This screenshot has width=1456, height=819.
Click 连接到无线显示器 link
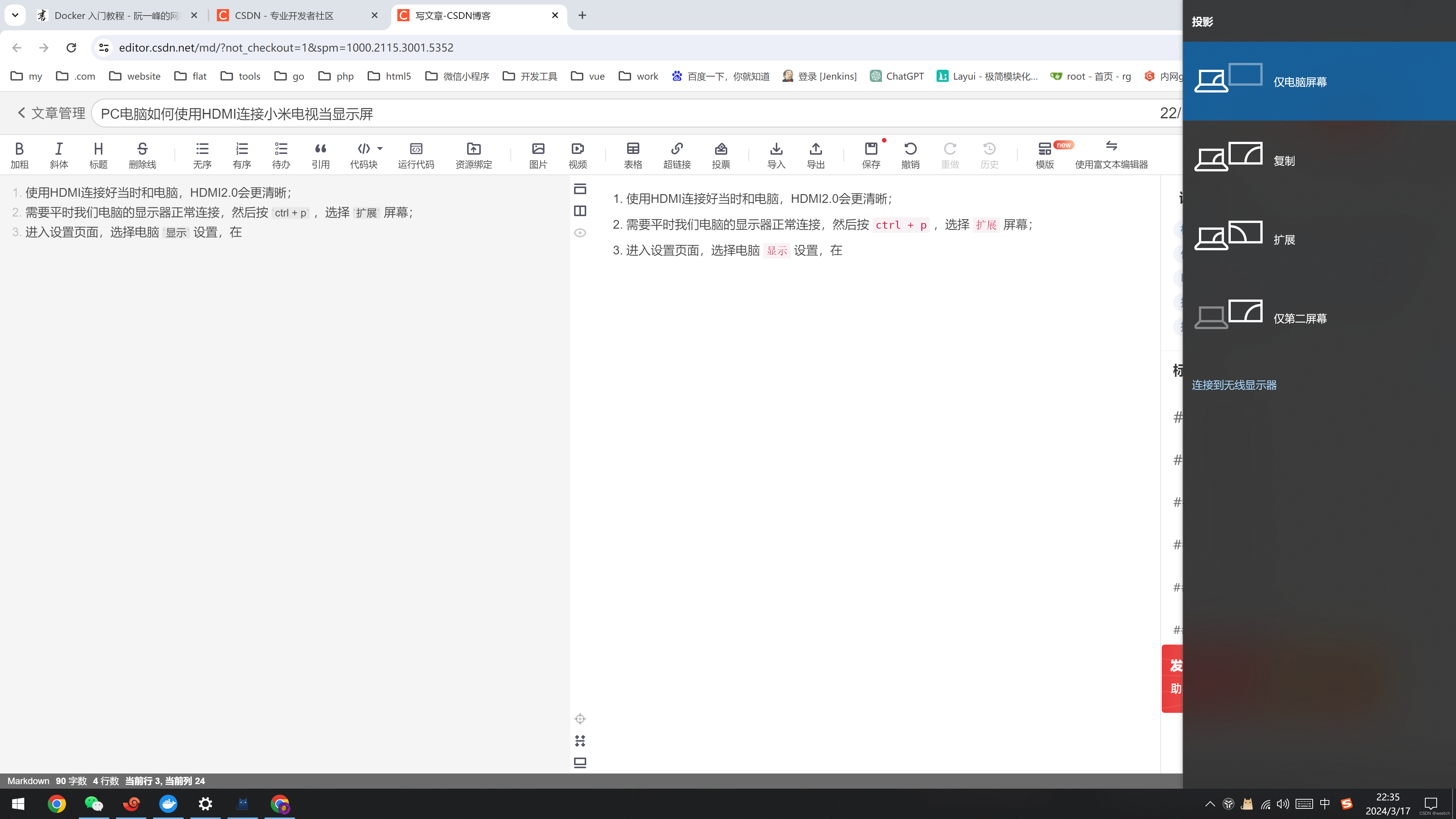tap(1234, 385)
